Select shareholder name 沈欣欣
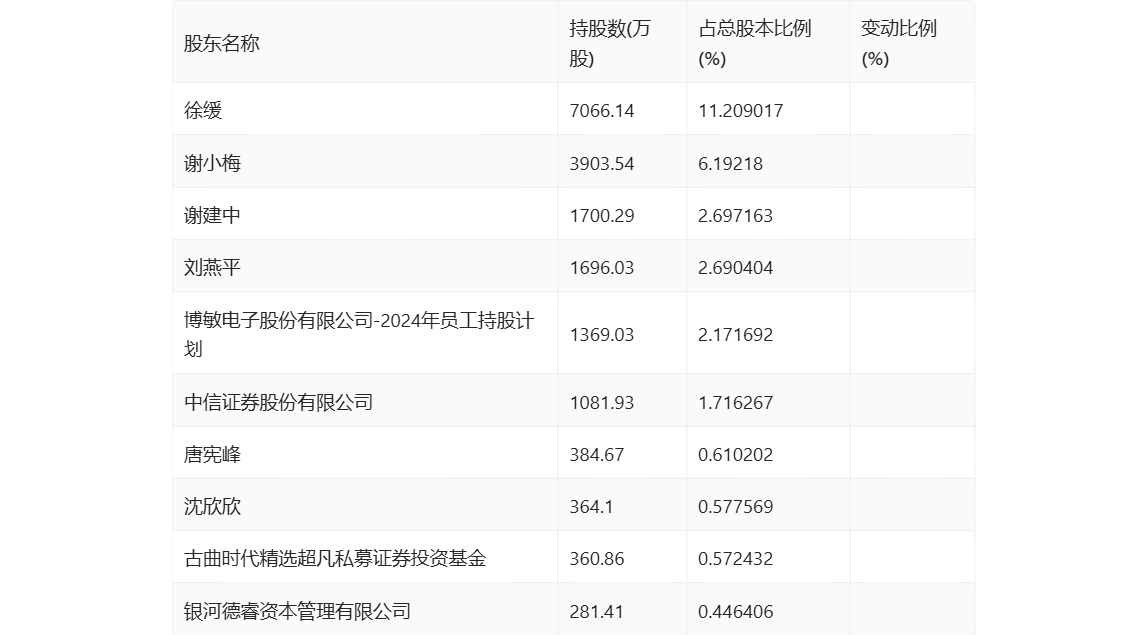This screenshot has height=635, width=1148. coord(212,506)
